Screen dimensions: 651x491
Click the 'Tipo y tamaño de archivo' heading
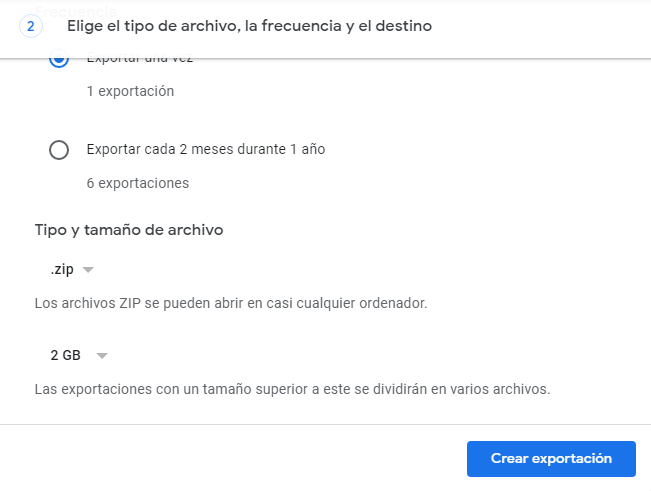pyautogui.click(x=129, y=230)
